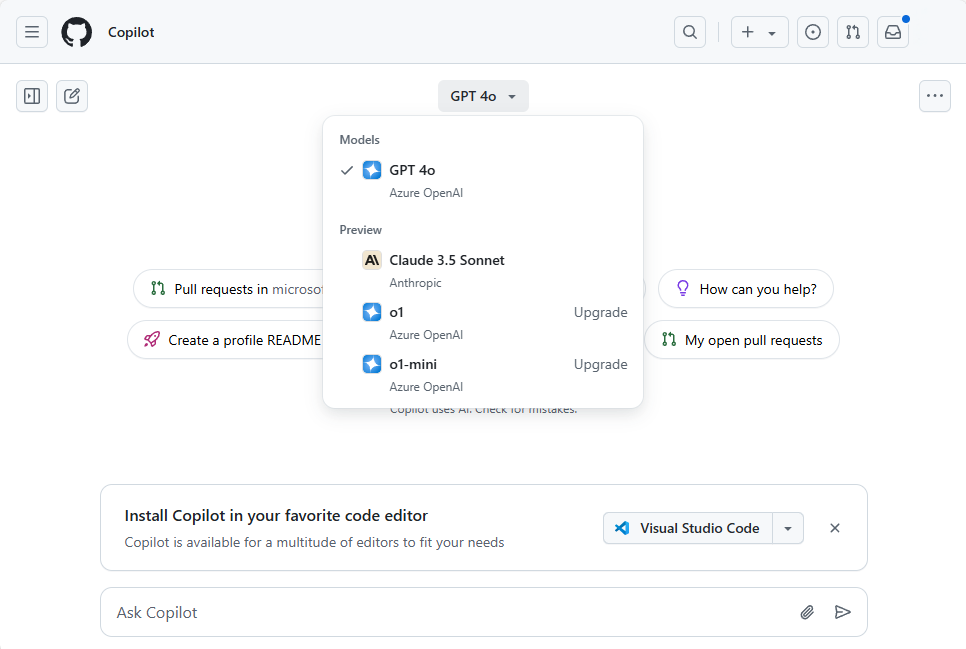
Task: Toggle the conversation sidebar panel
Action: [31, 95]
